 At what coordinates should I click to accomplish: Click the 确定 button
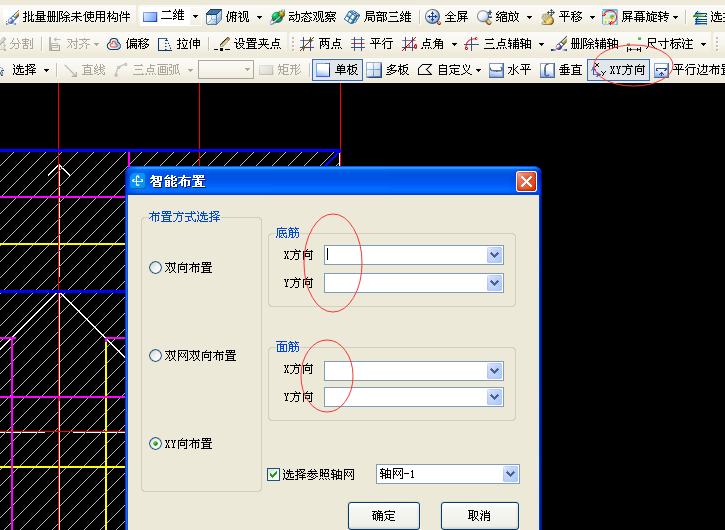384,515
